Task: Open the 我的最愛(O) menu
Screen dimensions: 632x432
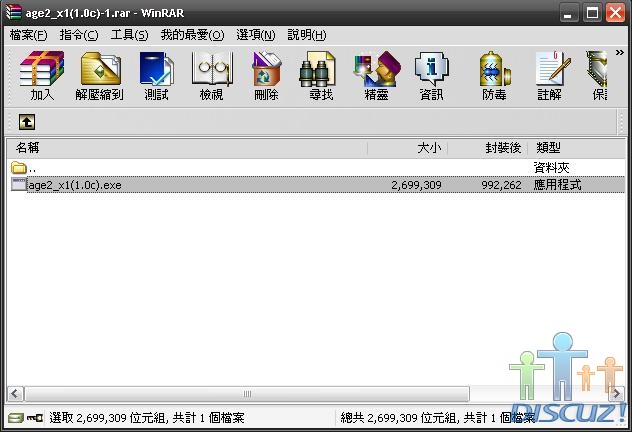Action: [192, 35]
